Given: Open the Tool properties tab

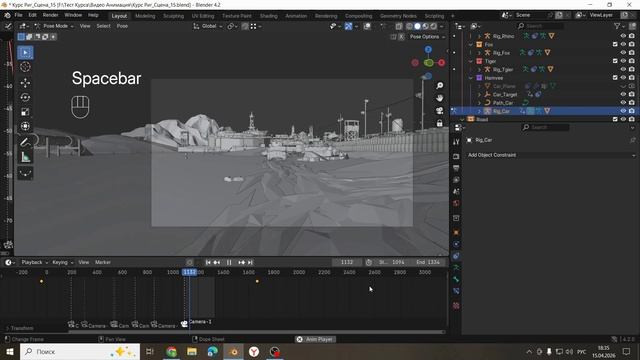Looking at the screenshot, I should [x=456, y=142].
